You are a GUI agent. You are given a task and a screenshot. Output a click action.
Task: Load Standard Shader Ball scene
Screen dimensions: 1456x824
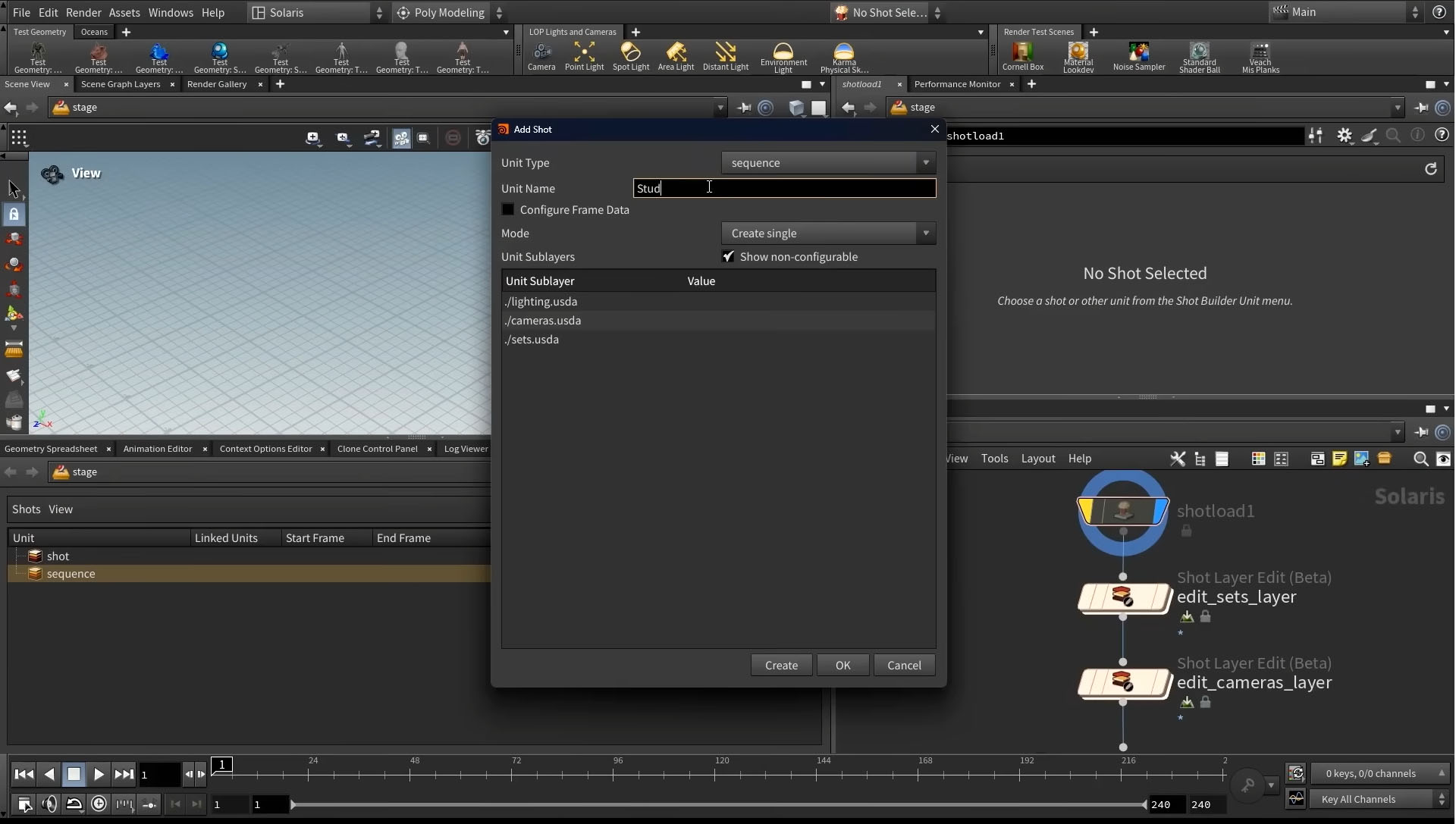tap(1200, 57)
